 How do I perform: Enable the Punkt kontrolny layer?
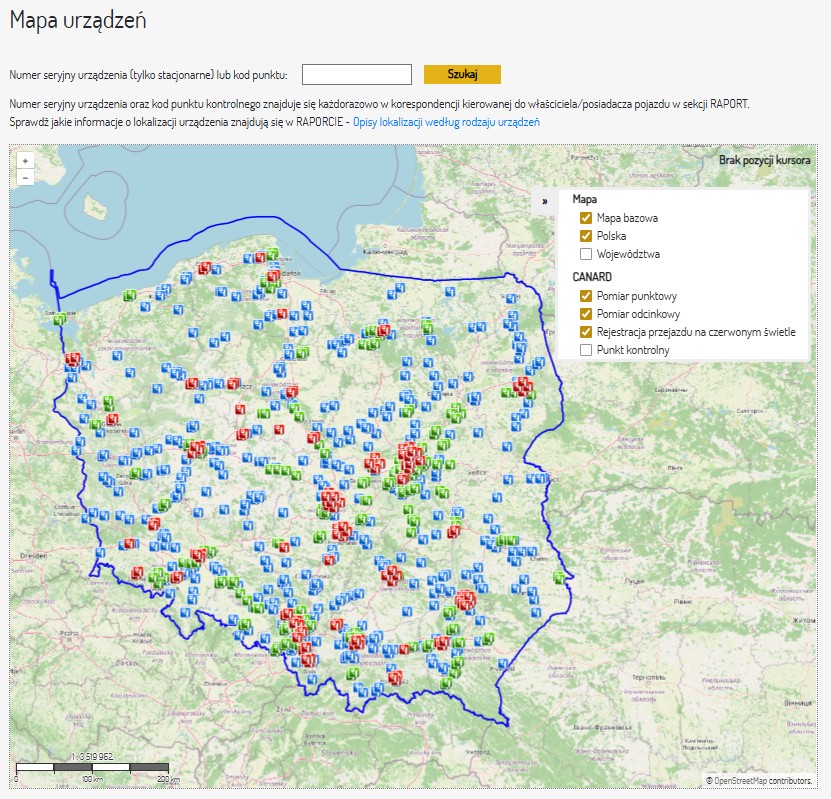[585, 349]
